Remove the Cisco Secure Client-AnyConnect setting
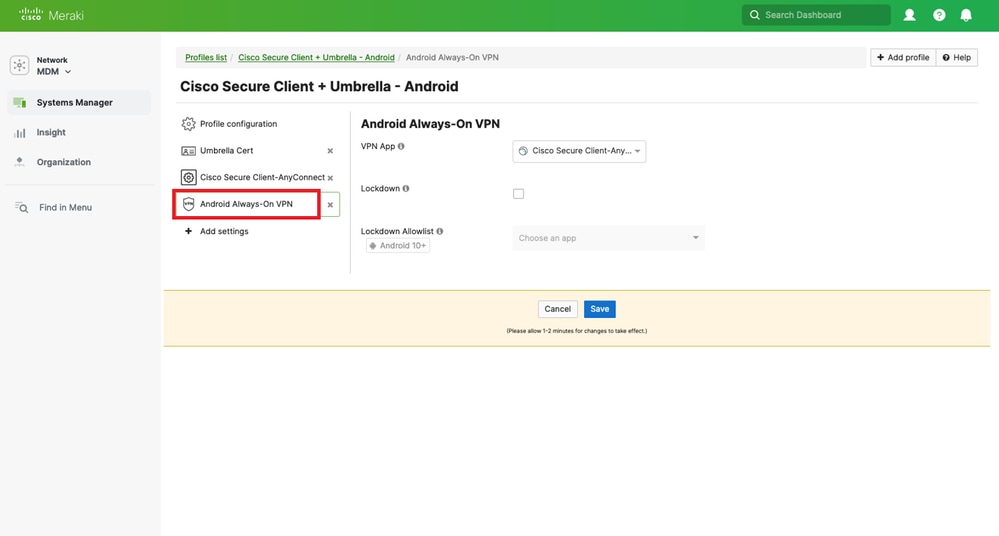The image size is (999, 536). pos(330,178)
